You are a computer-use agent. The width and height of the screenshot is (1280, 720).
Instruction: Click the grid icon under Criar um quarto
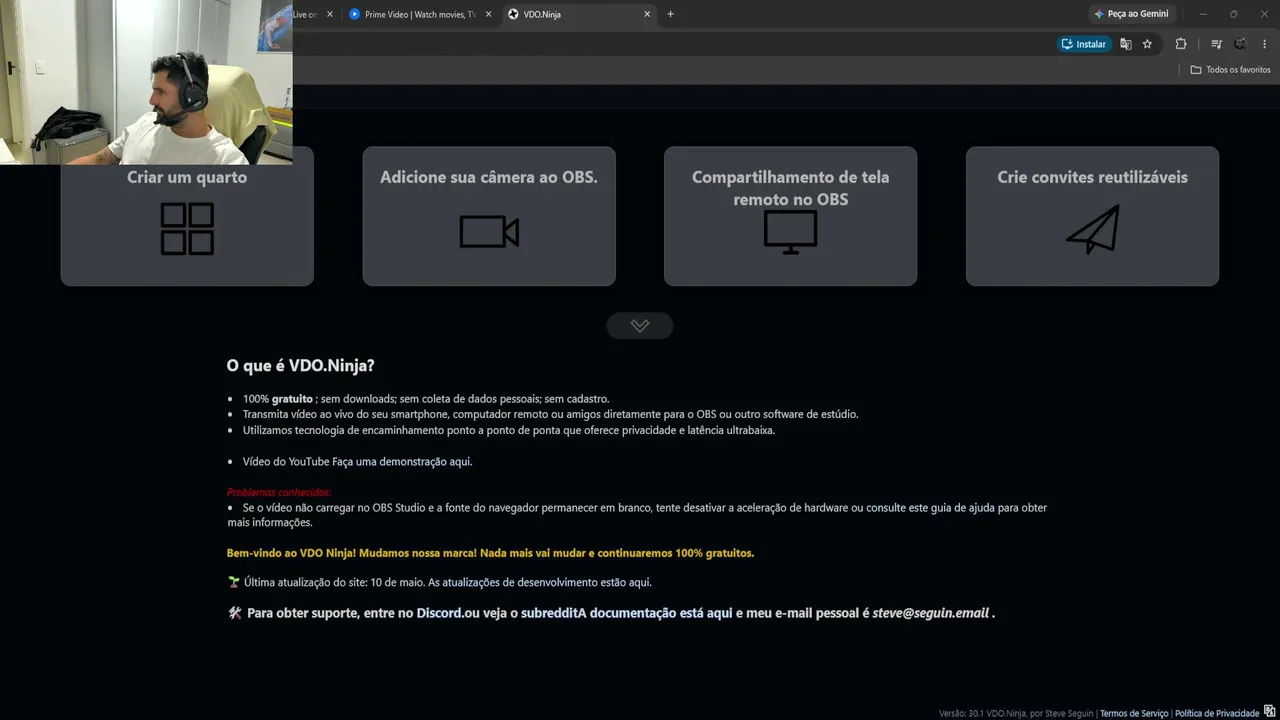point(187,229)
